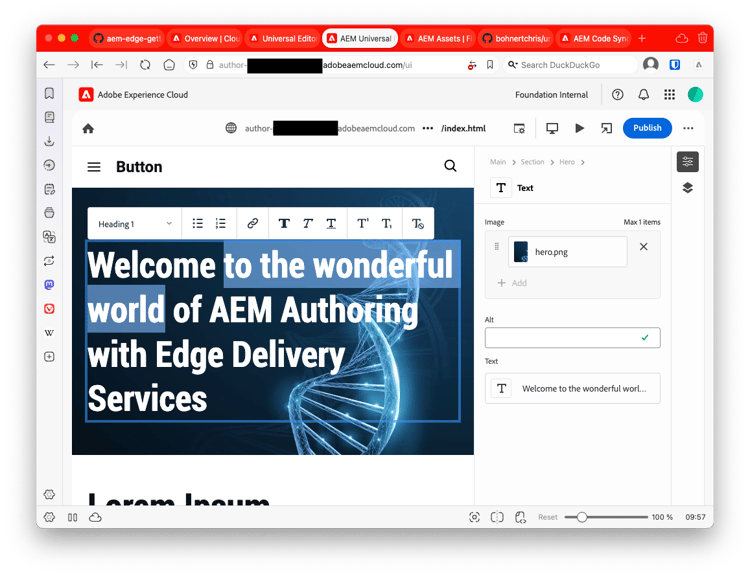Screen dimensions: 750x576
Task: Click into the Alt text field
Action: point(573,338)
